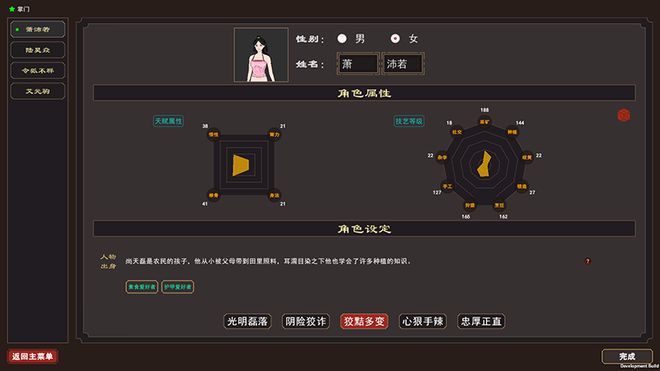Screen dimensions: 660x371
Task: Click the 手工 skill node valued 127
Action: [447, 186]
